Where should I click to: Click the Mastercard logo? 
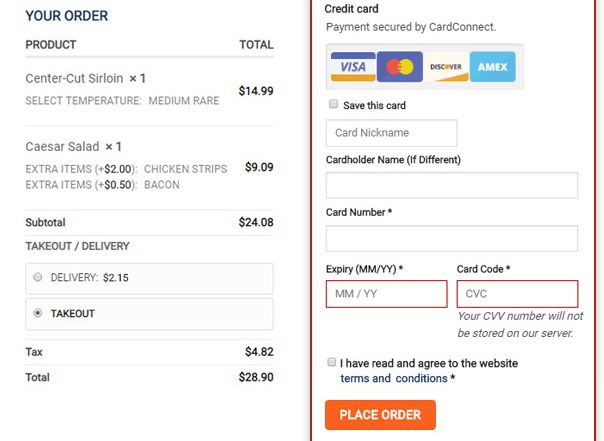point(400,67)
